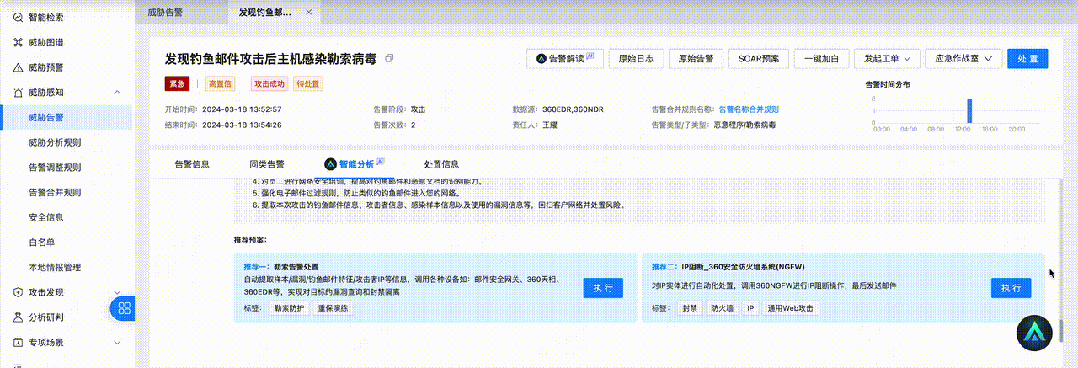Viewport: 1078px width, 368px height.
Task: Open the 告警名称合并规则 link
Action: click(x=749, y=109)
